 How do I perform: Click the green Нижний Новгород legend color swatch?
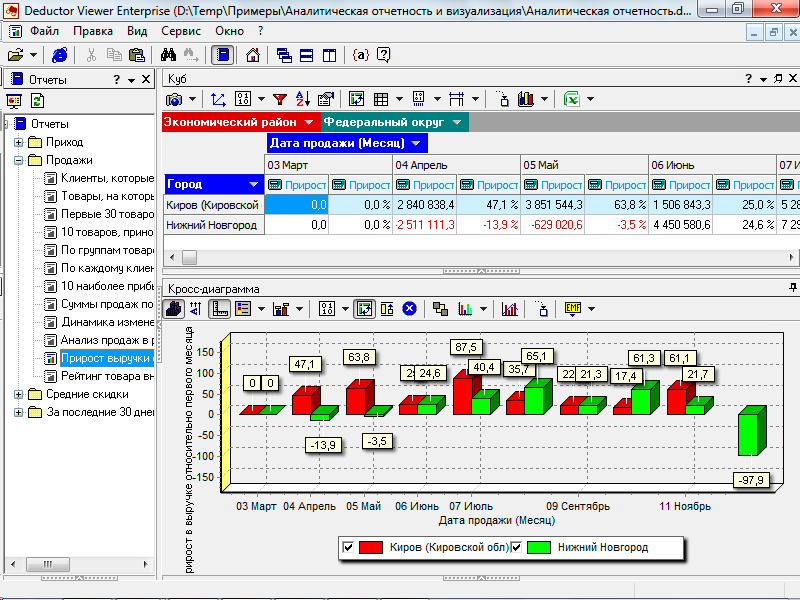539,547
